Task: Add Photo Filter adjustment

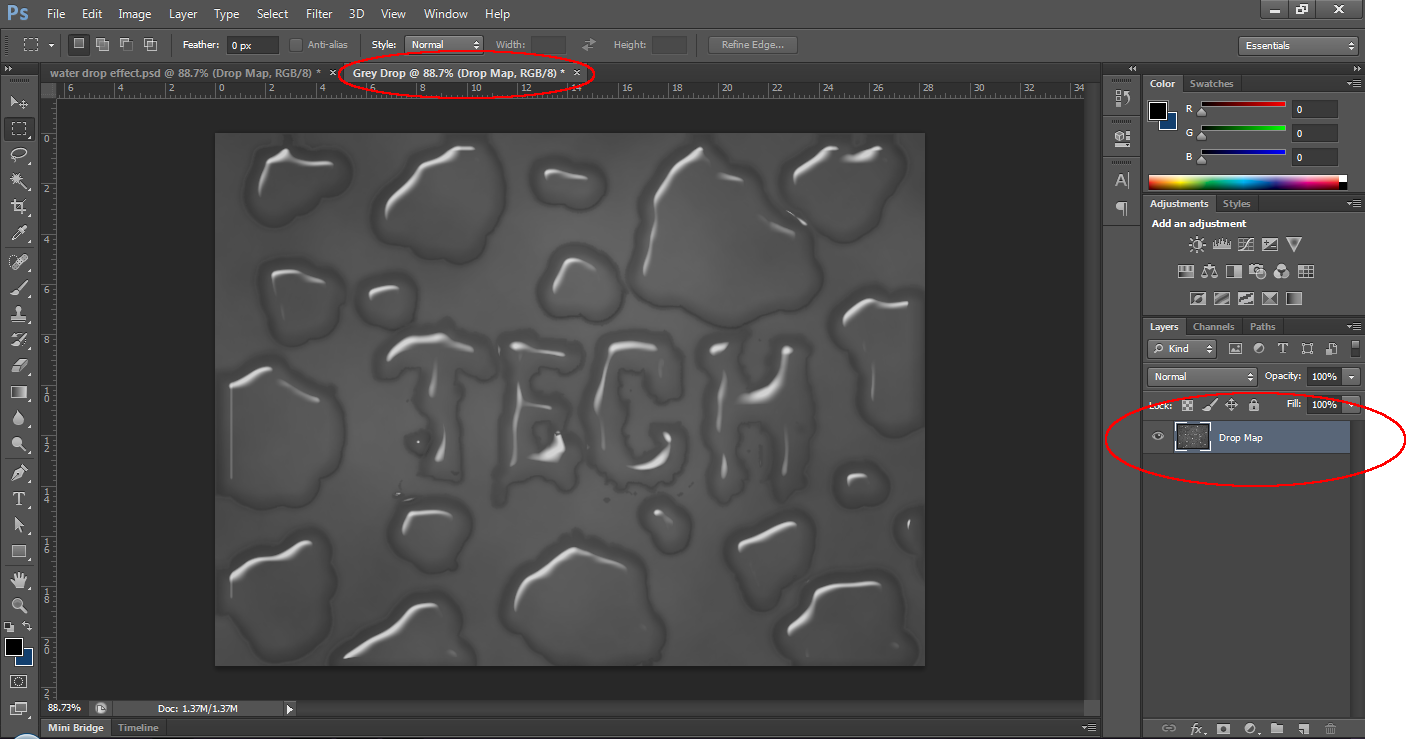Action: point(1258,271)
